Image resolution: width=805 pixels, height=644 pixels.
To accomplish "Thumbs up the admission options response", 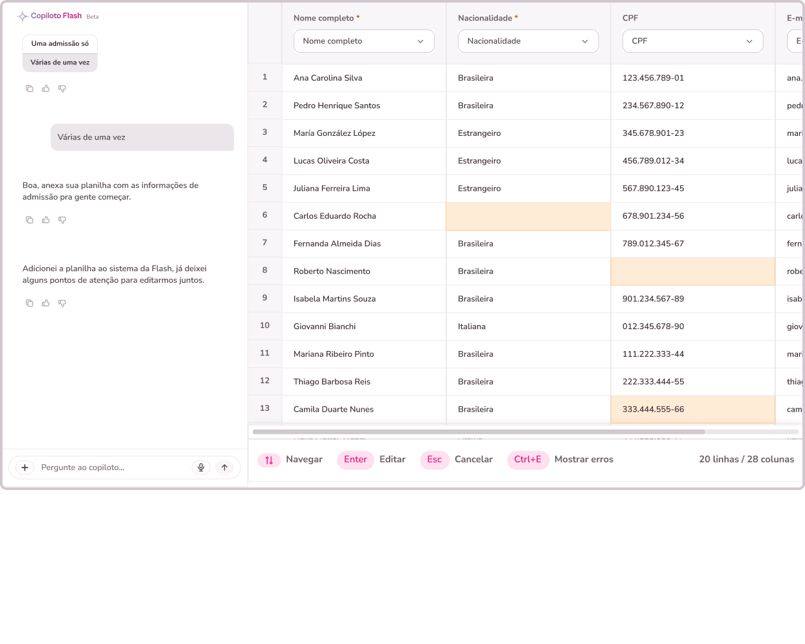I will (46, 89).
